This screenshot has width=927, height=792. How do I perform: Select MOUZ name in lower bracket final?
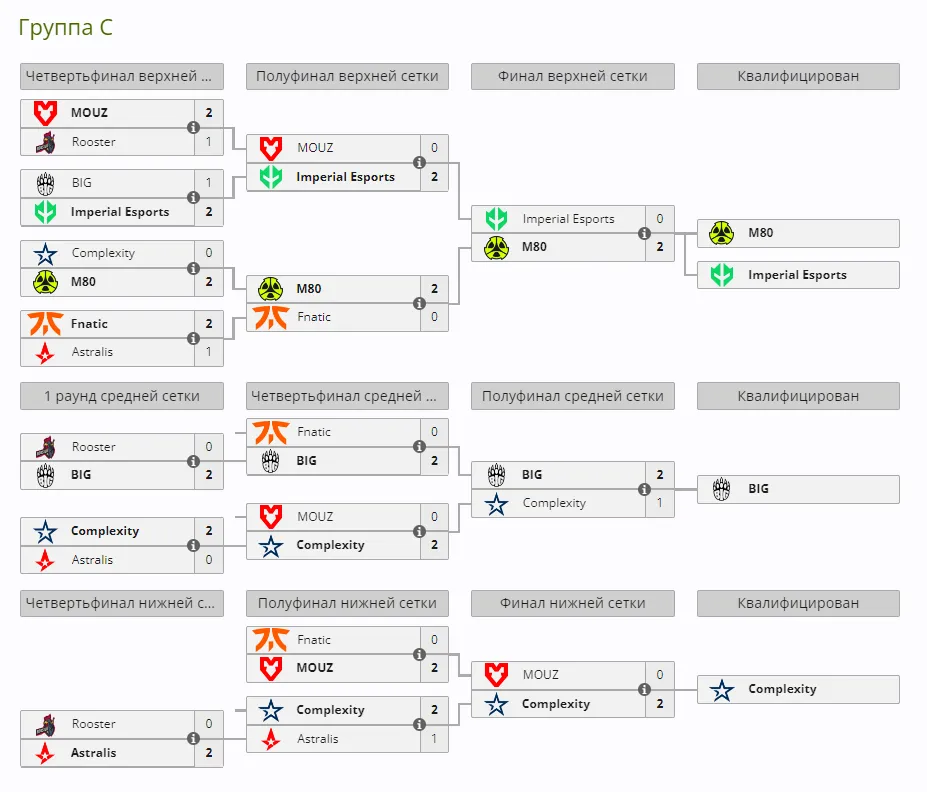[540, 675]
